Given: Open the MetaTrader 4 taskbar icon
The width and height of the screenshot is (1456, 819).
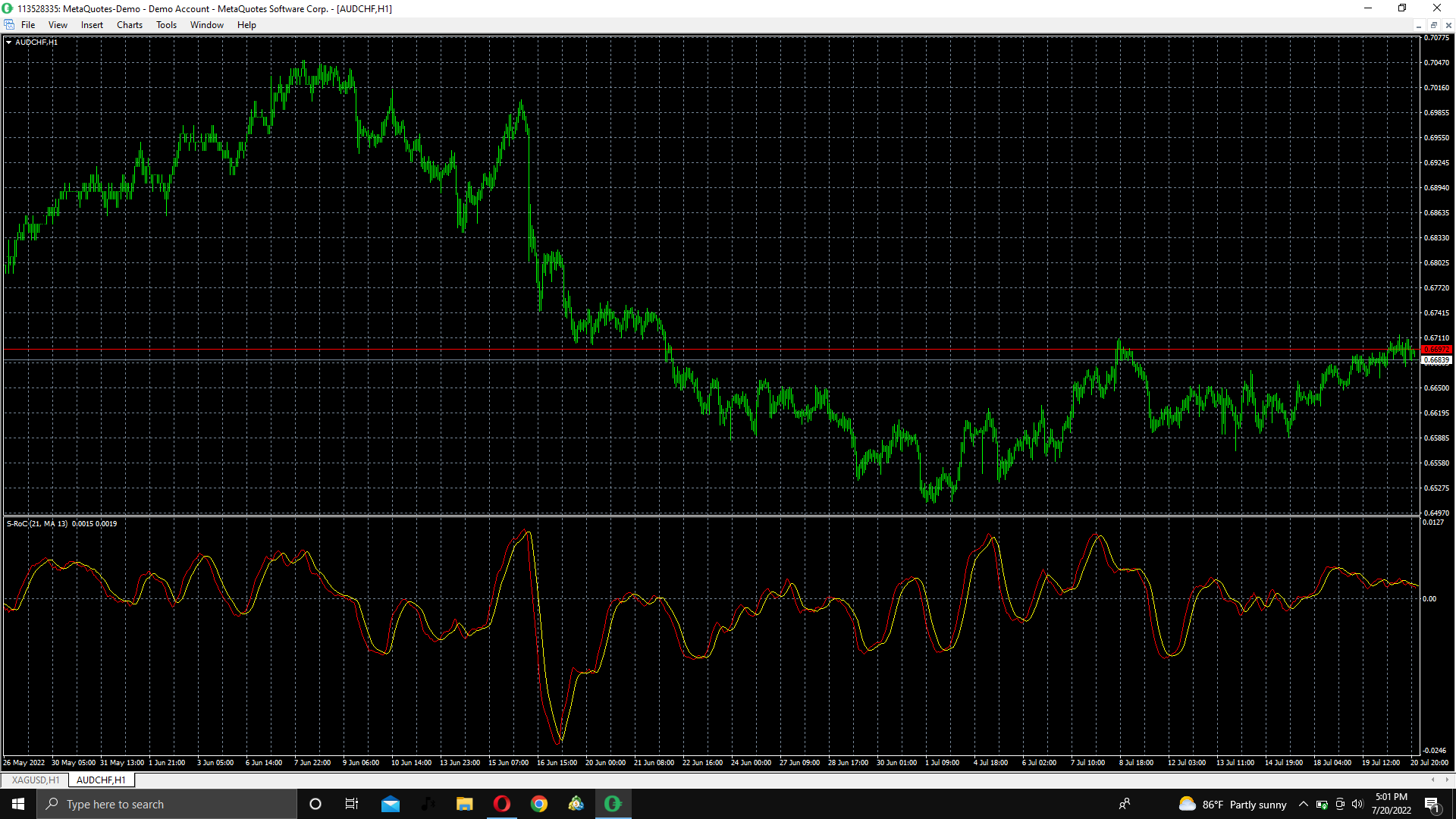Looking at the screenshot, I should point(613,804).
